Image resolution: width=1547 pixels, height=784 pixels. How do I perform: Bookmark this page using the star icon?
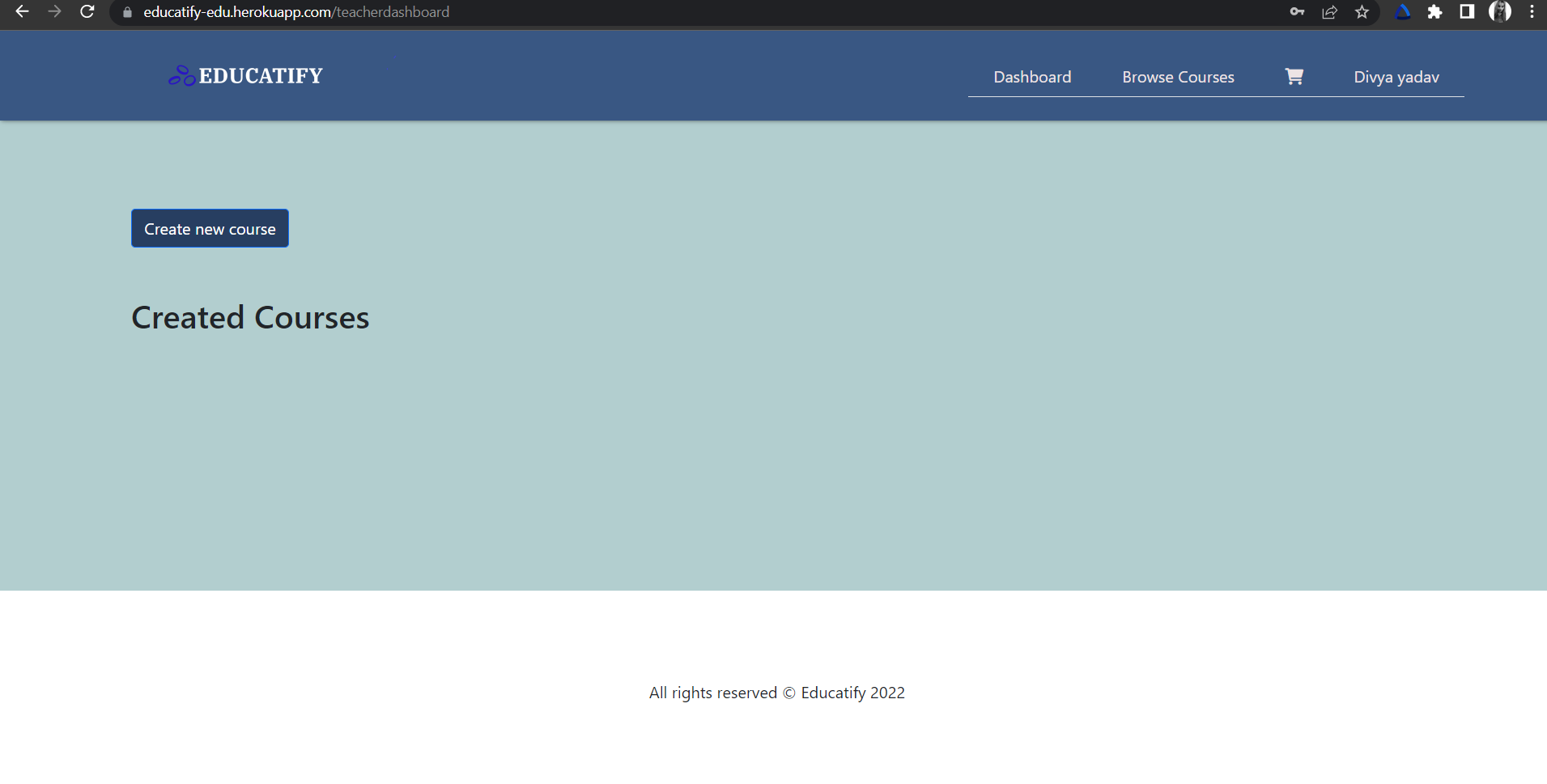pos(1363,12)
